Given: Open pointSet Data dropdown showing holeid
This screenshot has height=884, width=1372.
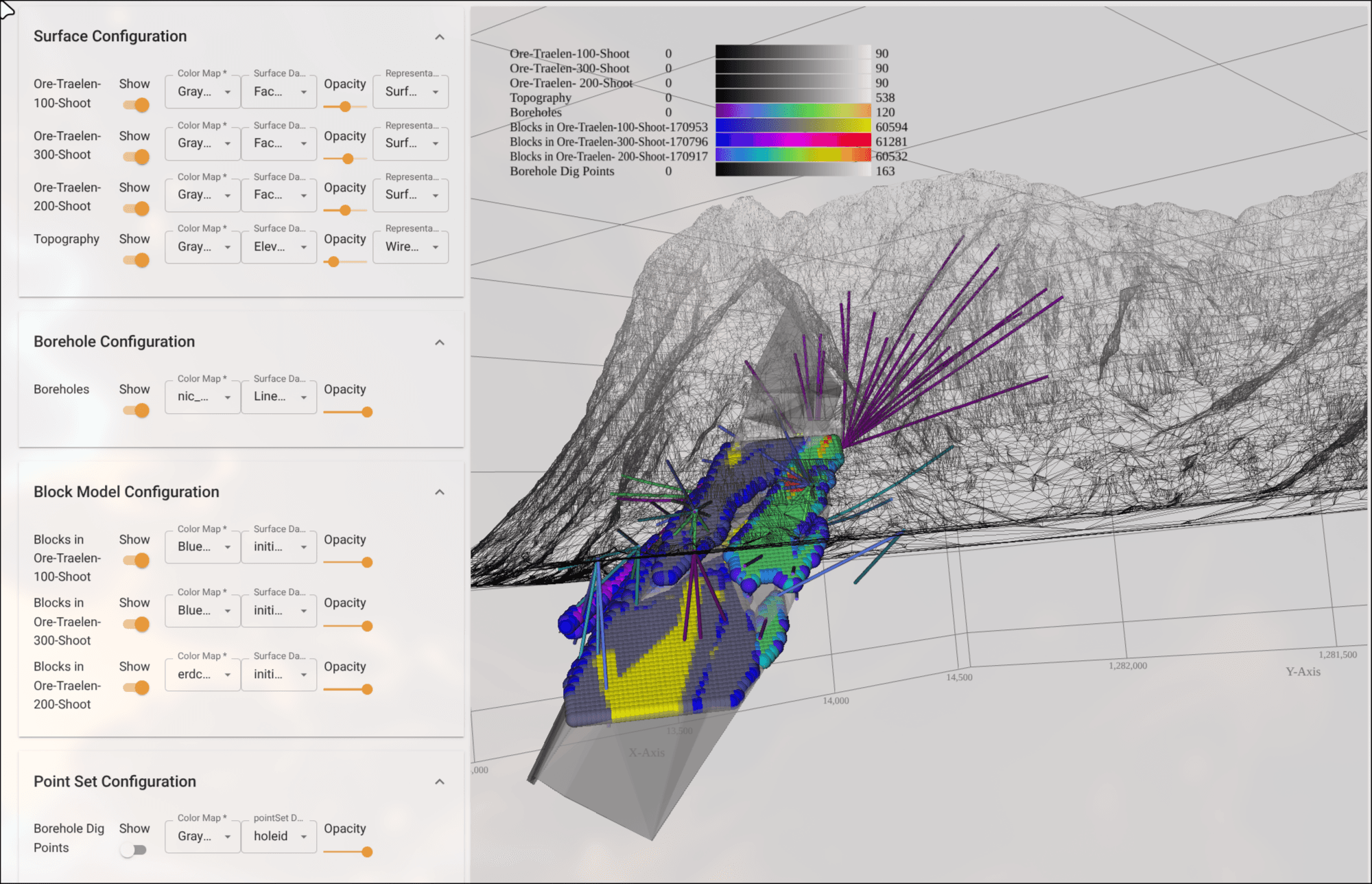Looking at the screenshot, I should coord(279,837).
